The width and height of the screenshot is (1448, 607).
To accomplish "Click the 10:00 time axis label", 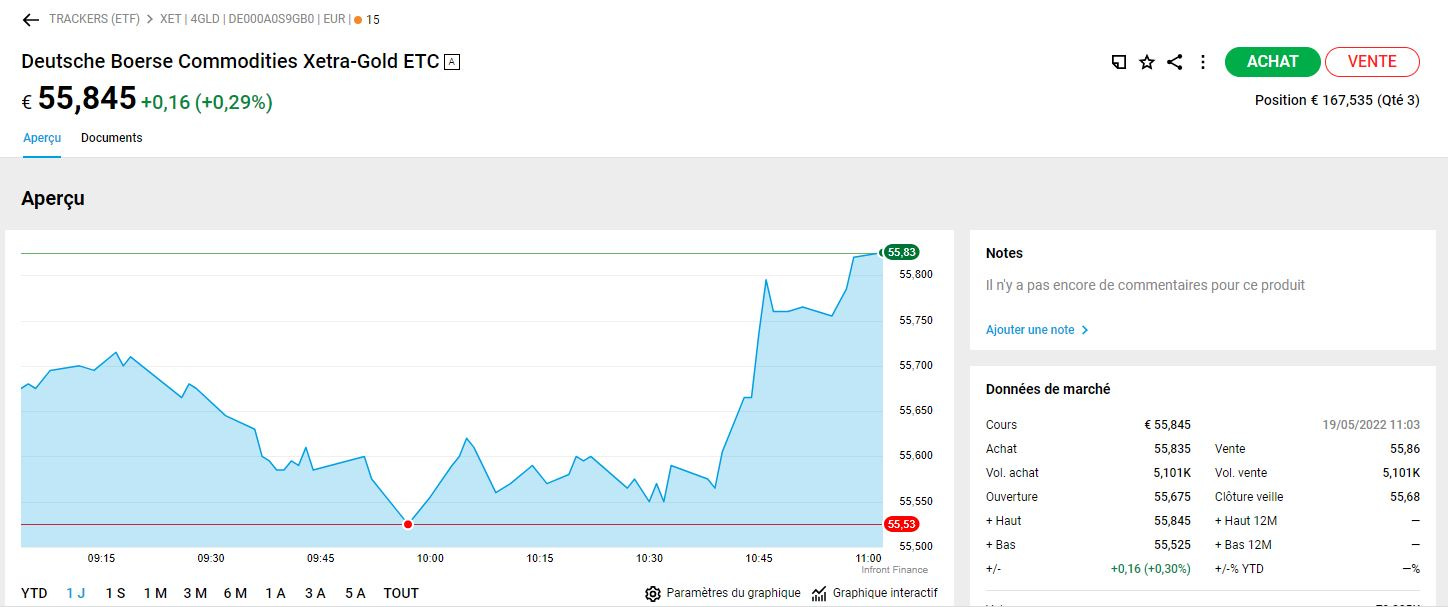I will coord(431,558).
